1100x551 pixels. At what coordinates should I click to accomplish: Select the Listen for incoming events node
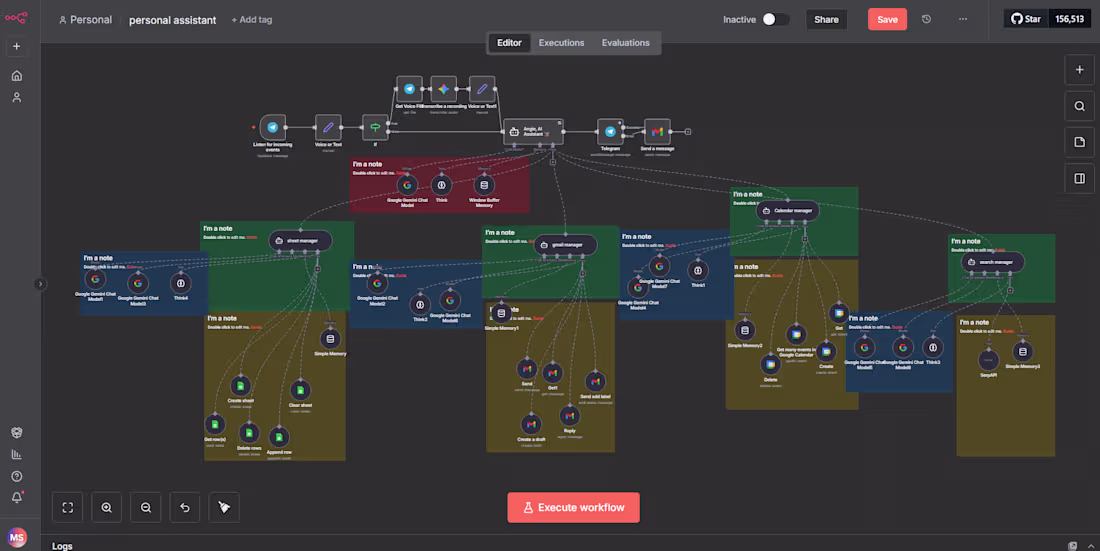pos(272,128)
